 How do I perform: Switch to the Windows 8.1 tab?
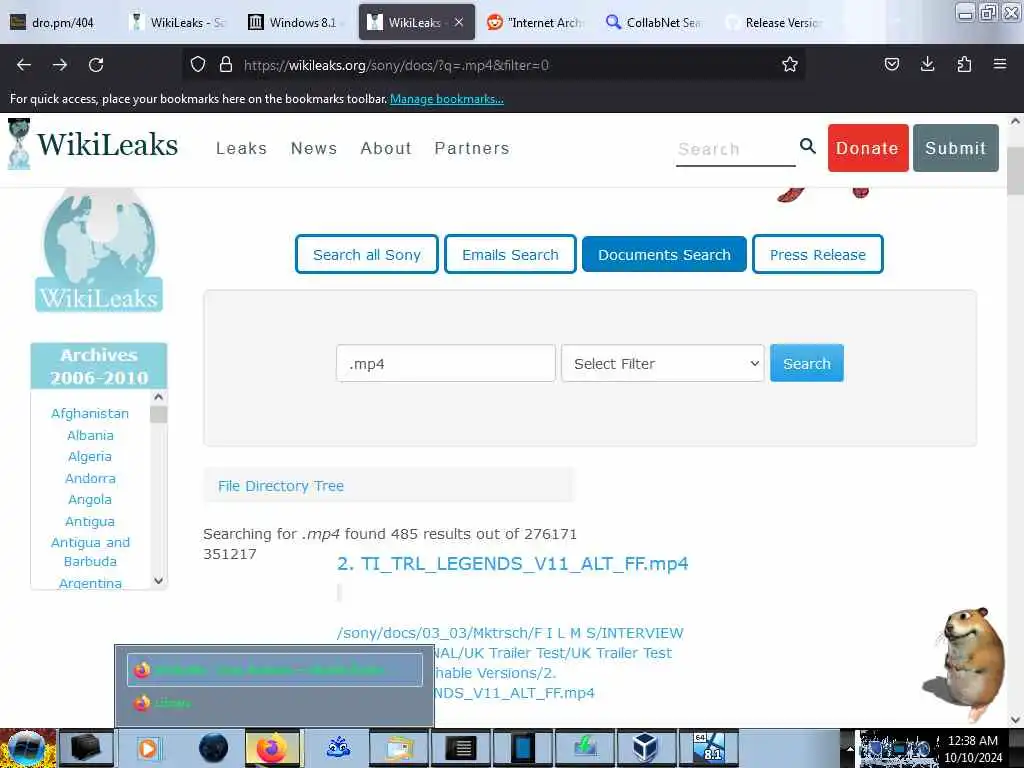tap(294, 22)
